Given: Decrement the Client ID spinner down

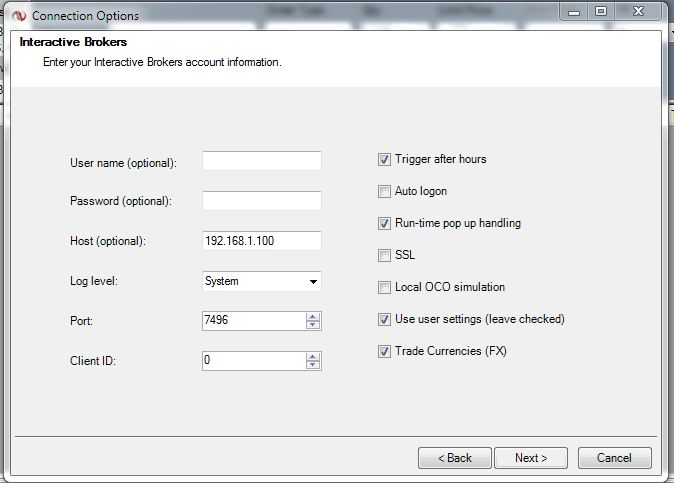Looking at the screenshot, I should (313, 365).
